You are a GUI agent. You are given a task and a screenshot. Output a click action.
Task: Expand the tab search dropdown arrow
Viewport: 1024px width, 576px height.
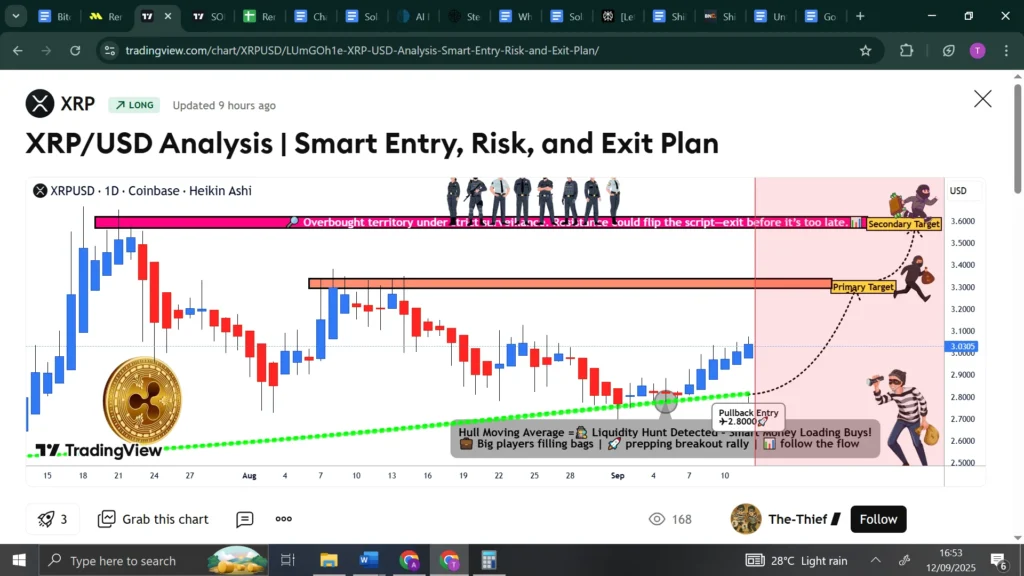(16, 16)
